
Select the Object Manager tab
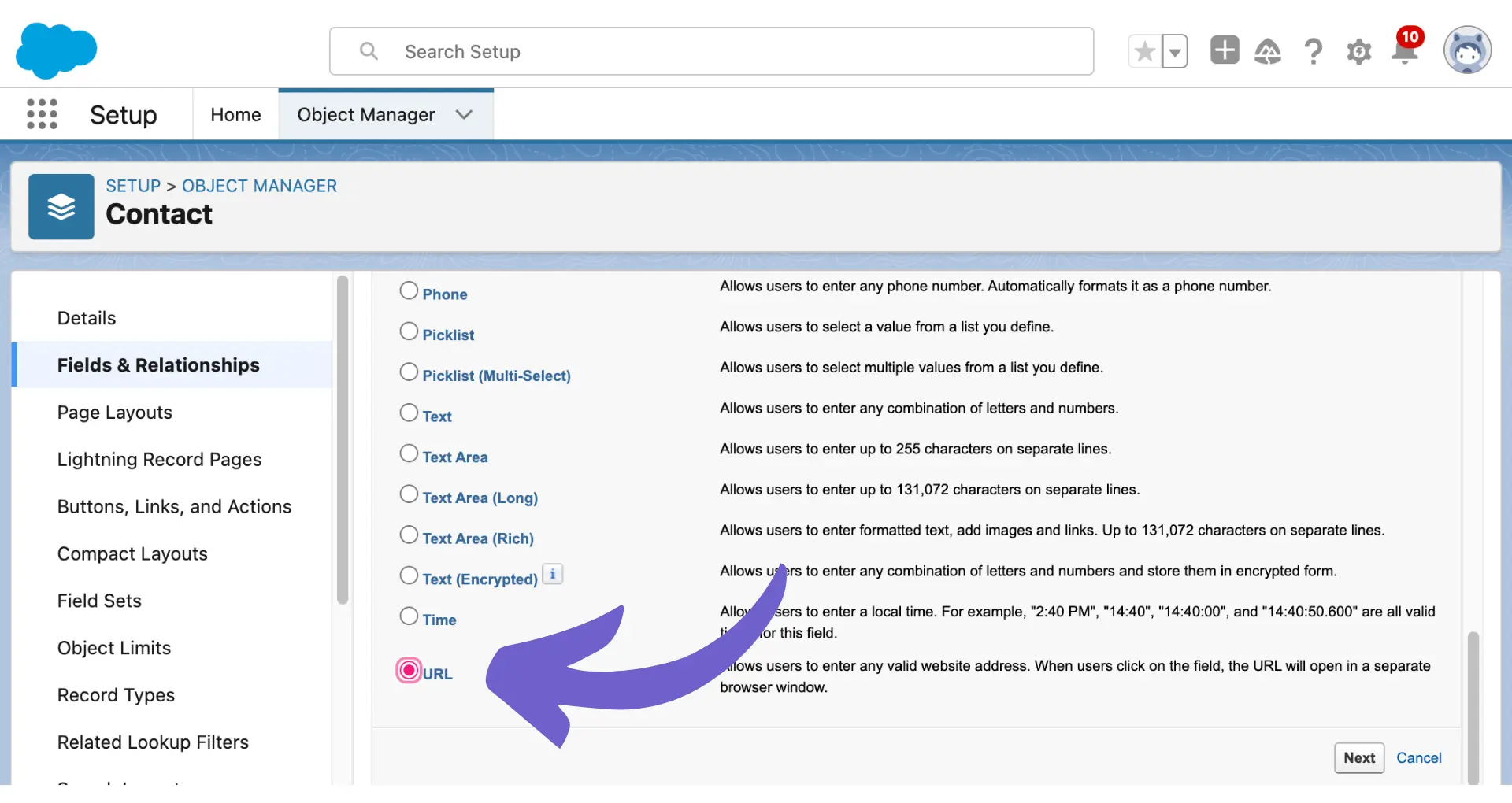click(365, 115)
